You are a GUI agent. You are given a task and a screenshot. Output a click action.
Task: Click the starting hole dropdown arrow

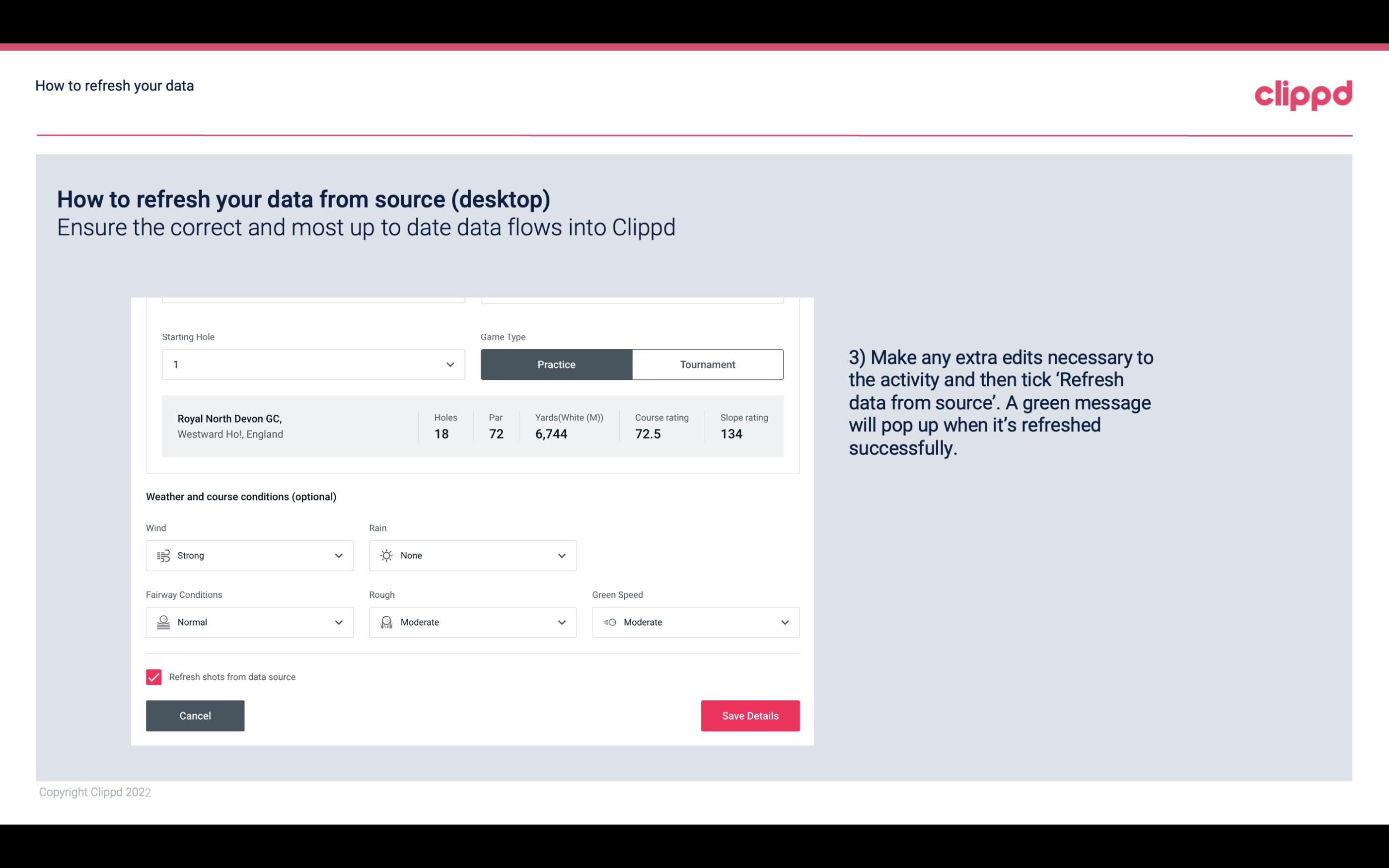pos(450,364)
